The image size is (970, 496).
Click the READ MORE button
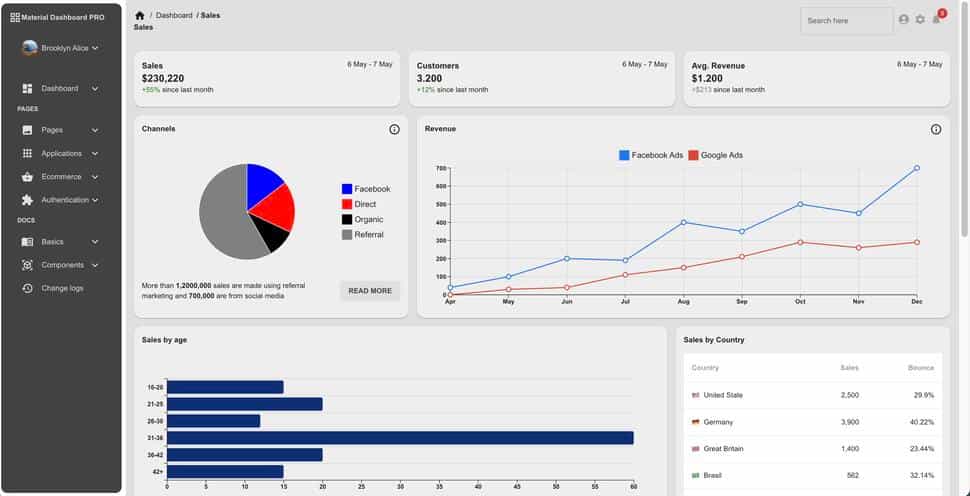pos(370,291)
